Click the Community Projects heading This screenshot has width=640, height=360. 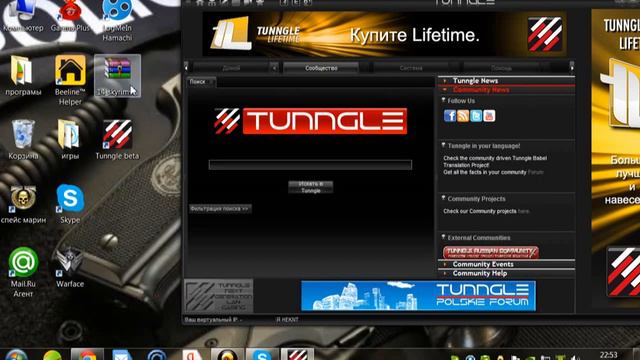[x=476, y=199]
